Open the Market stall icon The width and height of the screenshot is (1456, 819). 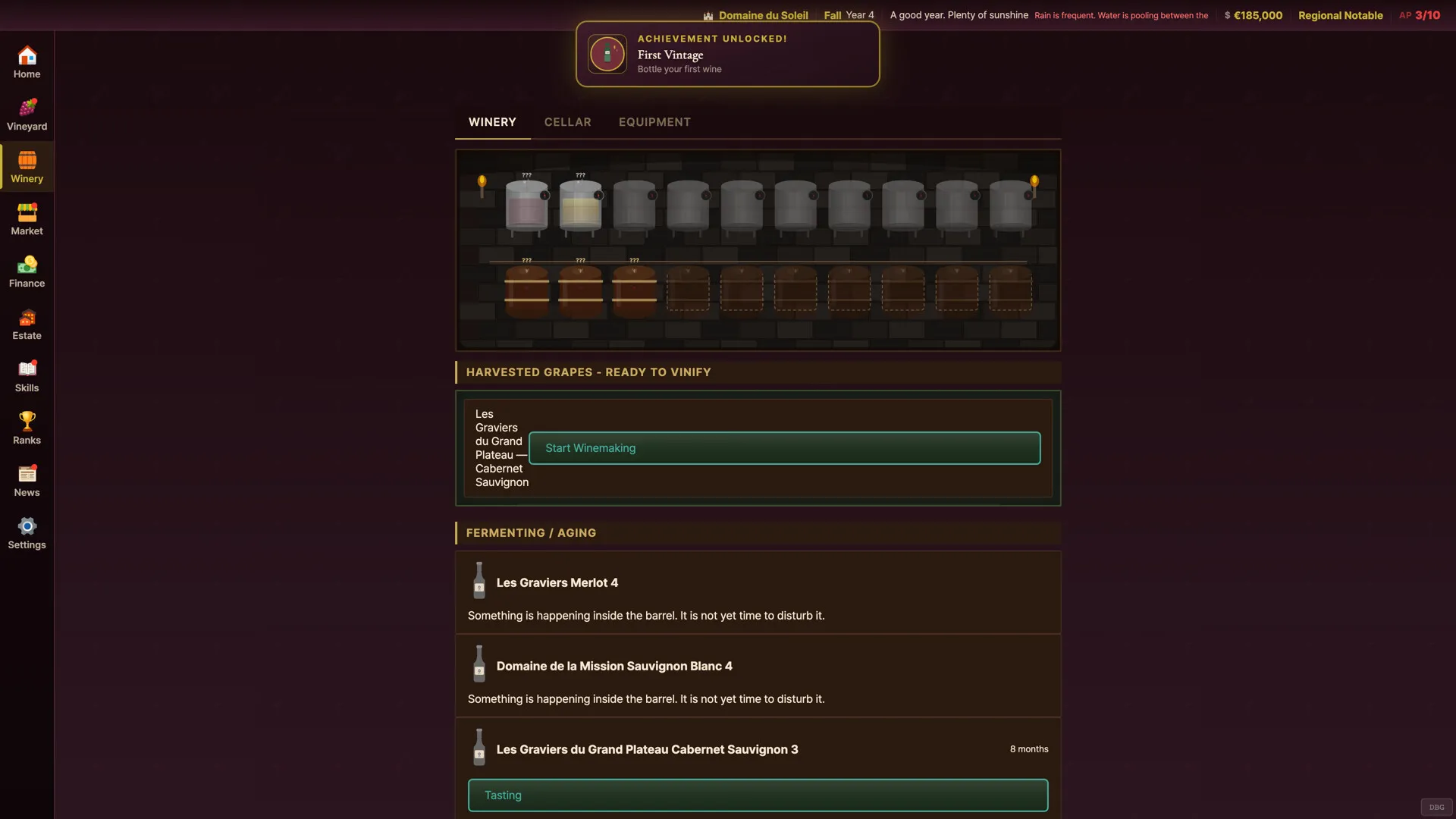(x=27, y=212)
